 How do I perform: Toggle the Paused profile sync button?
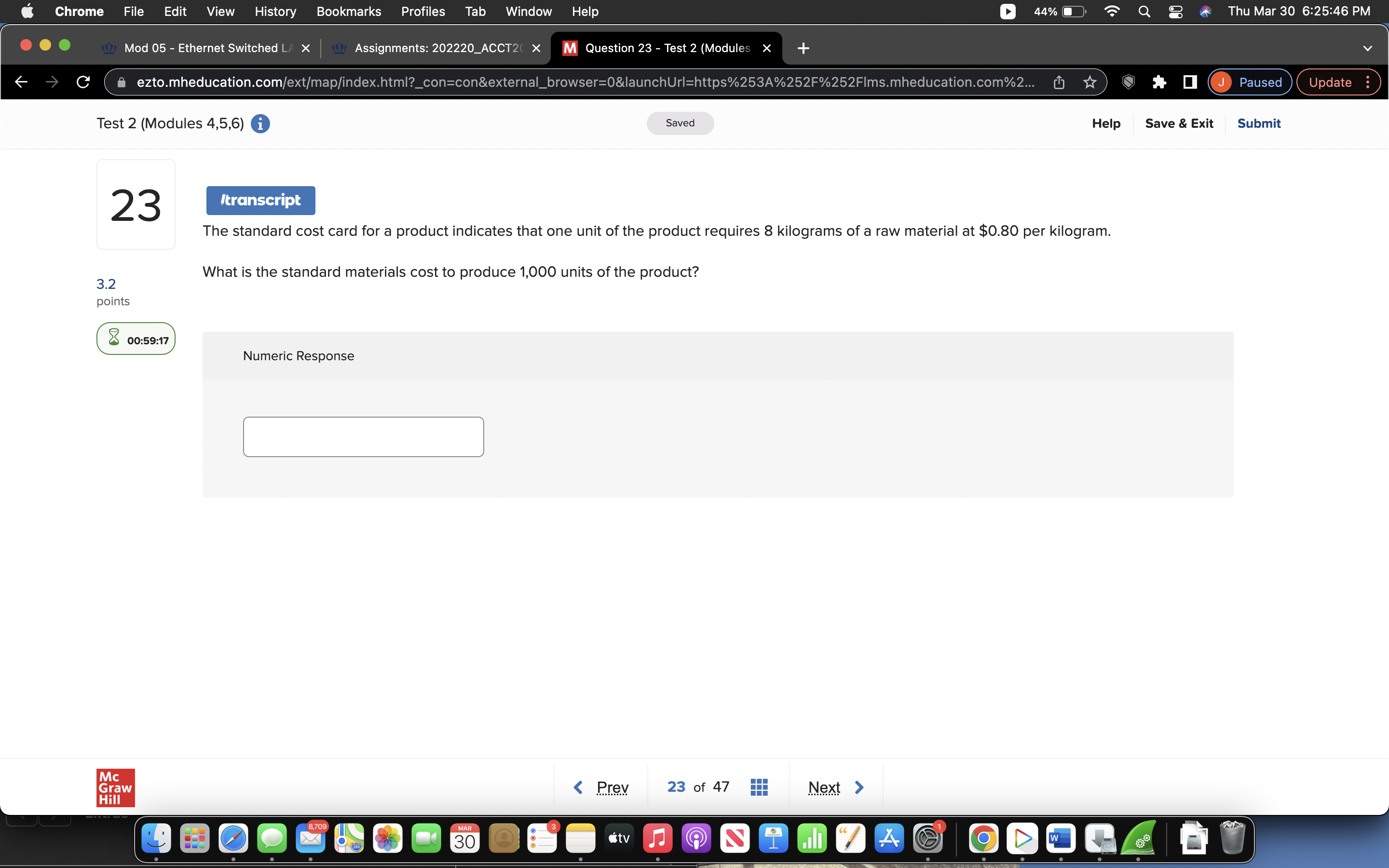(x=1249, y=82)
